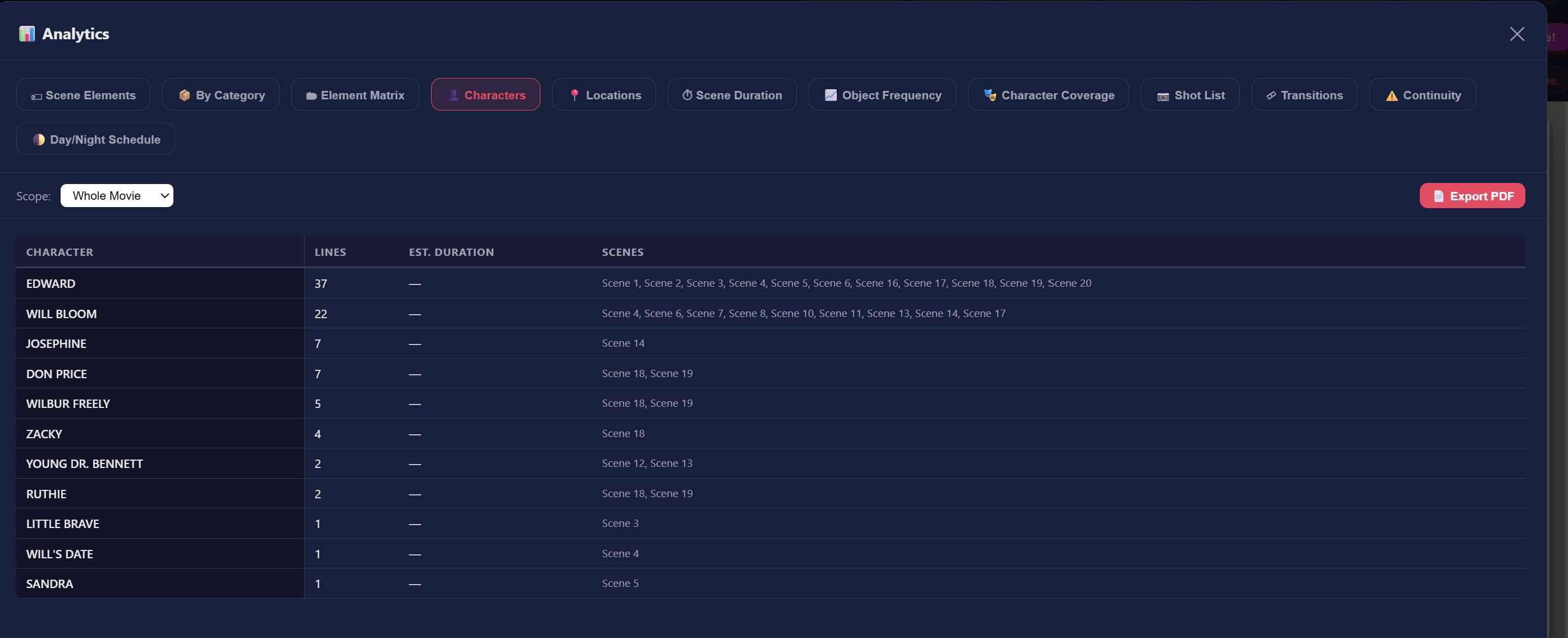This screenshot has height=638, width=1568.
Task: Click the EST. DURATION column header
Action: pos(451,252)
